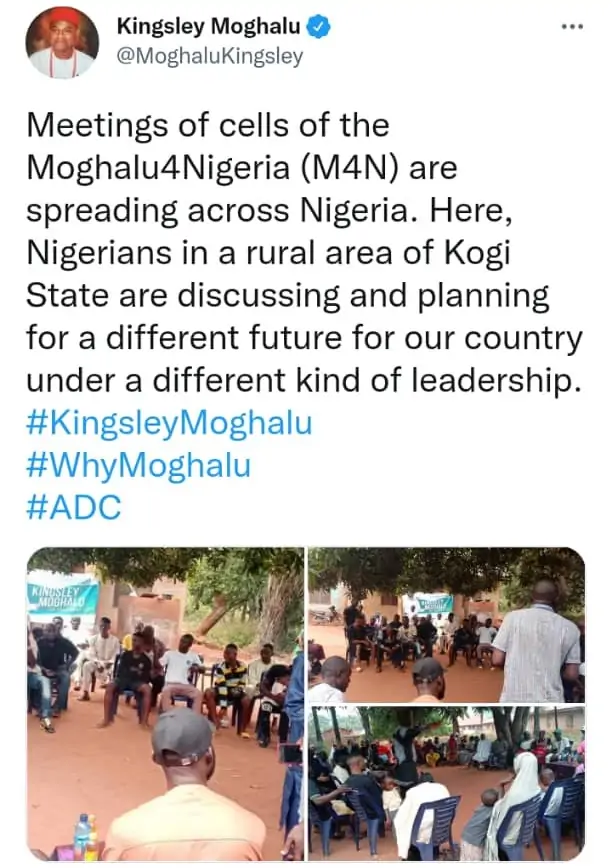Open Kingsley Moghalu's profile picture
The height and width of the screenshot is (868, 612).
coord(62,42)
